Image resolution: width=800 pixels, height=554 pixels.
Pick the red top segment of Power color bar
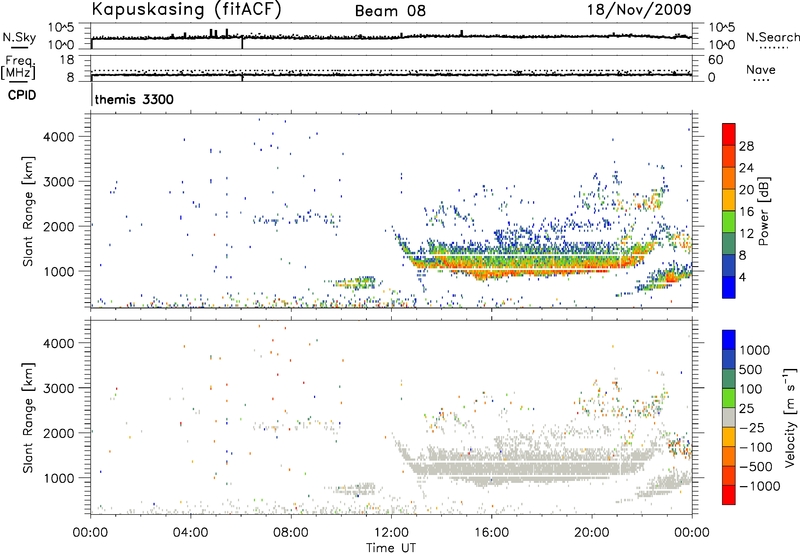pos(729,134)
